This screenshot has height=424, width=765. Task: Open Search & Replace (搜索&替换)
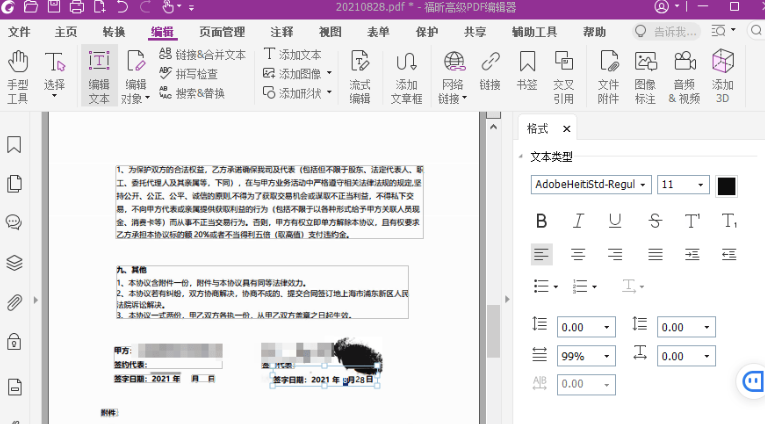point(192,93)
